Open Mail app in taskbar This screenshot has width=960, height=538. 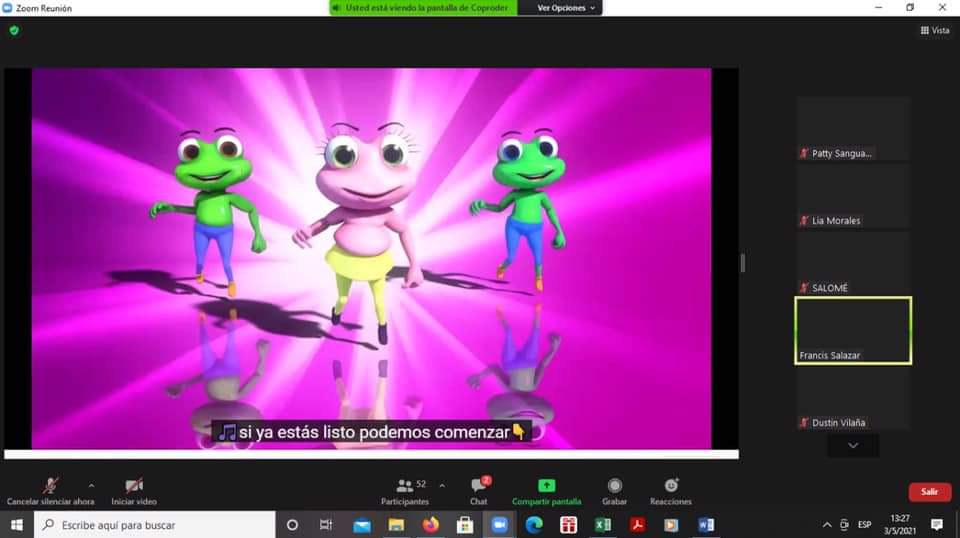click(362, 525)
